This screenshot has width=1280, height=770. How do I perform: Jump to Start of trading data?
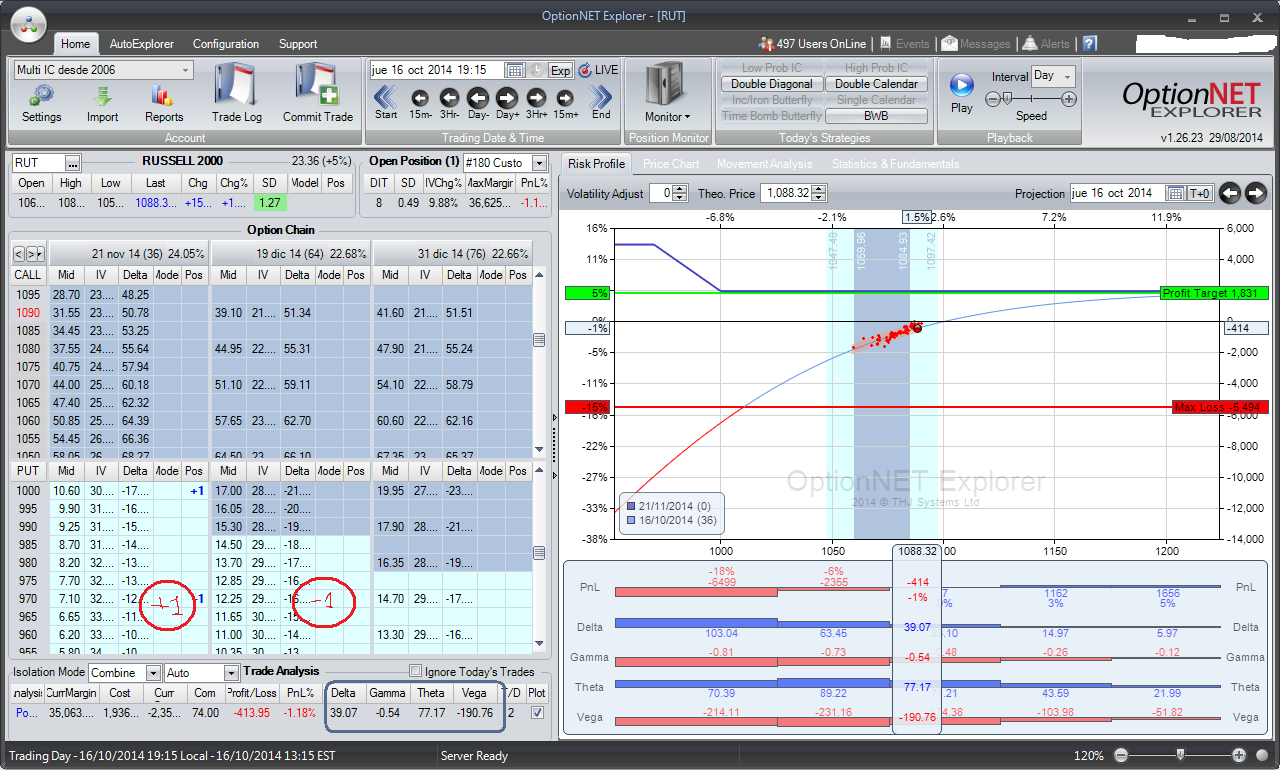pos(386,97)
